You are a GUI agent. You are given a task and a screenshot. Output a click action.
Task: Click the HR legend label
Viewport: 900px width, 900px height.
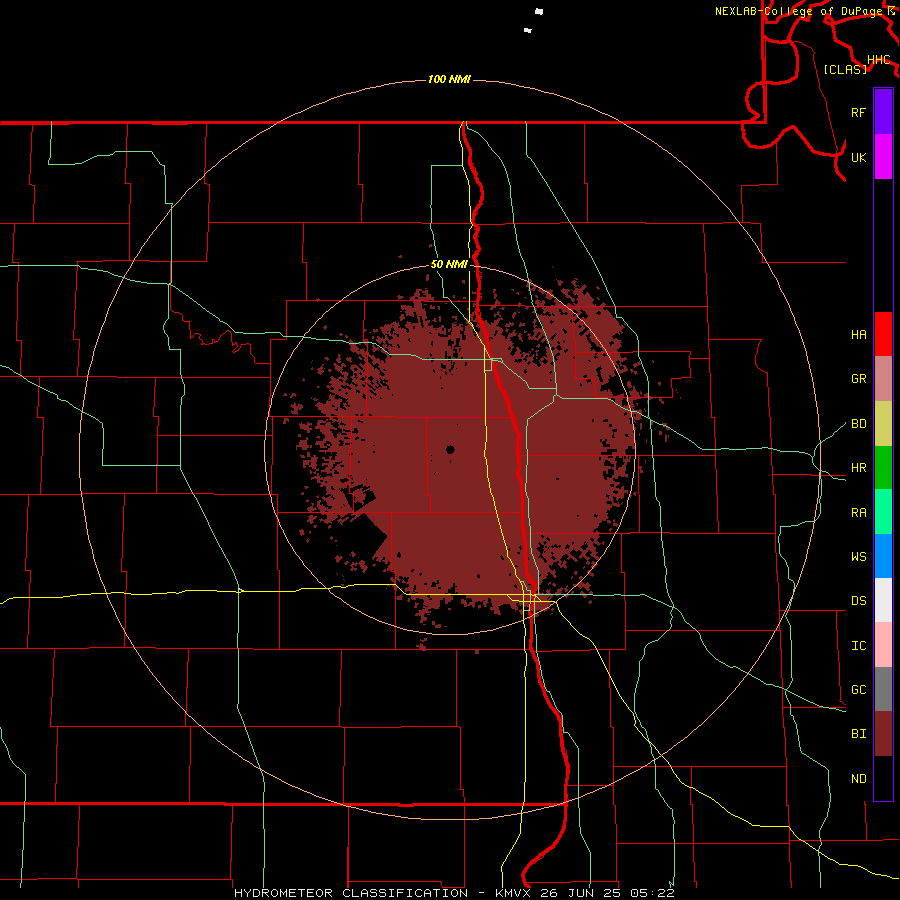click(858, 468)
